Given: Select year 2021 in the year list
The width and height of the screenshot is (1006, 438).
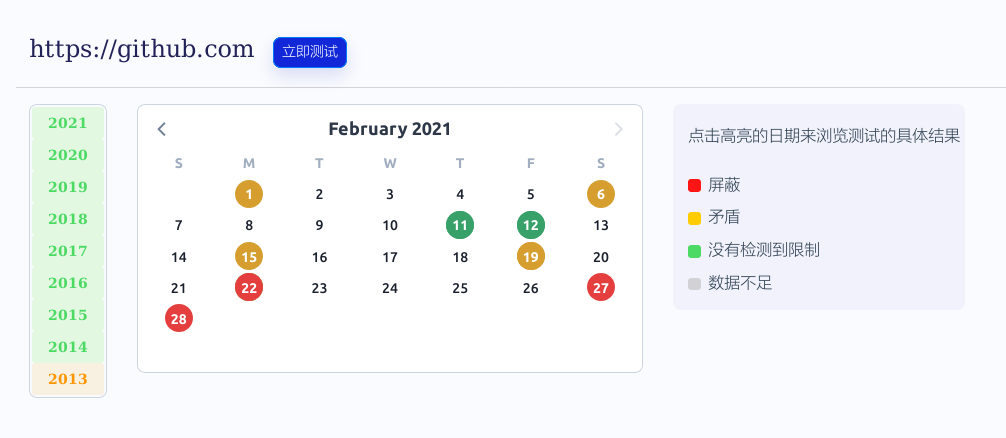Looking at the screenshot, I should pyautogui.click(x=68, y=123).
